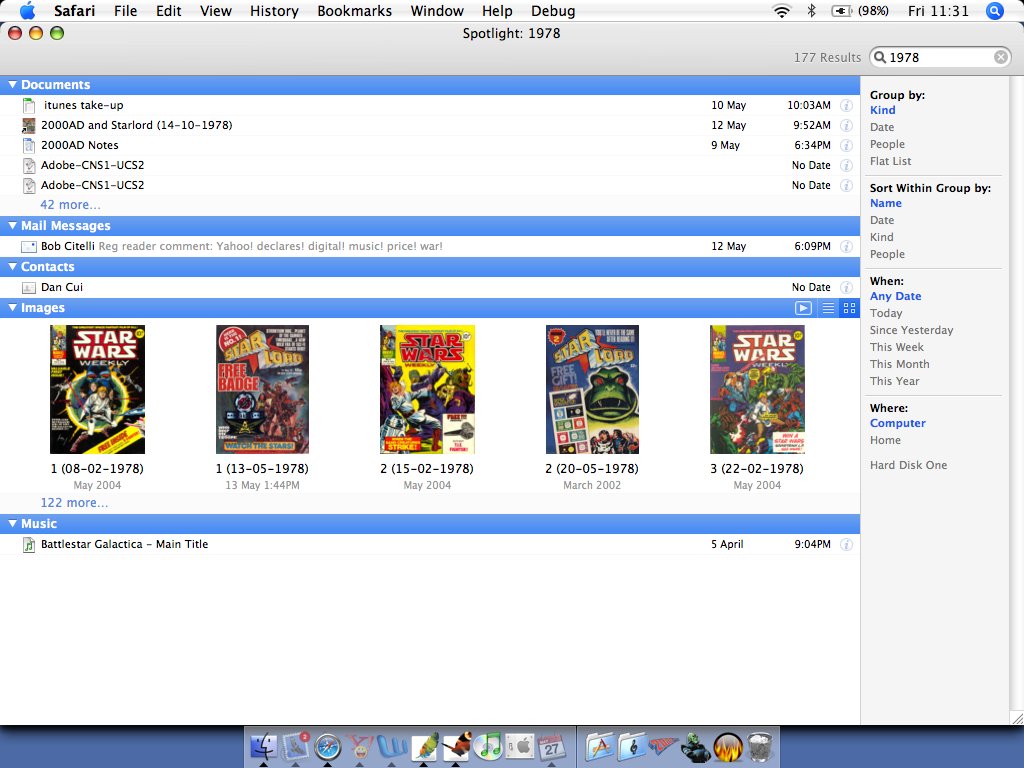
Task: Show info for 2000AD Notes document
Action: click(x=846, y=145)
